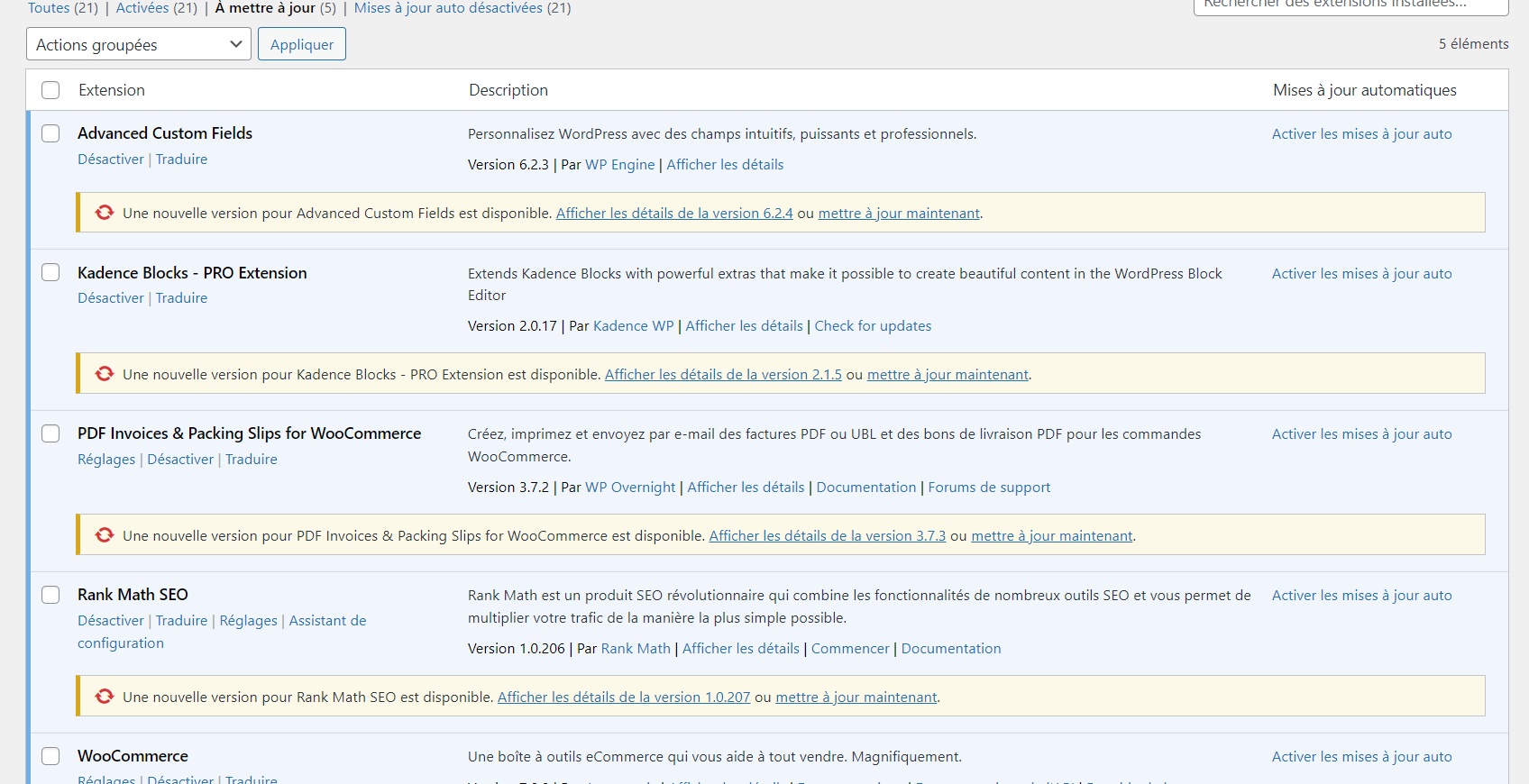Enable auto updates for Advanced Custom Fields
Screen dimensions: 1529x784
pyautogui.click(x=1362, y=133)
